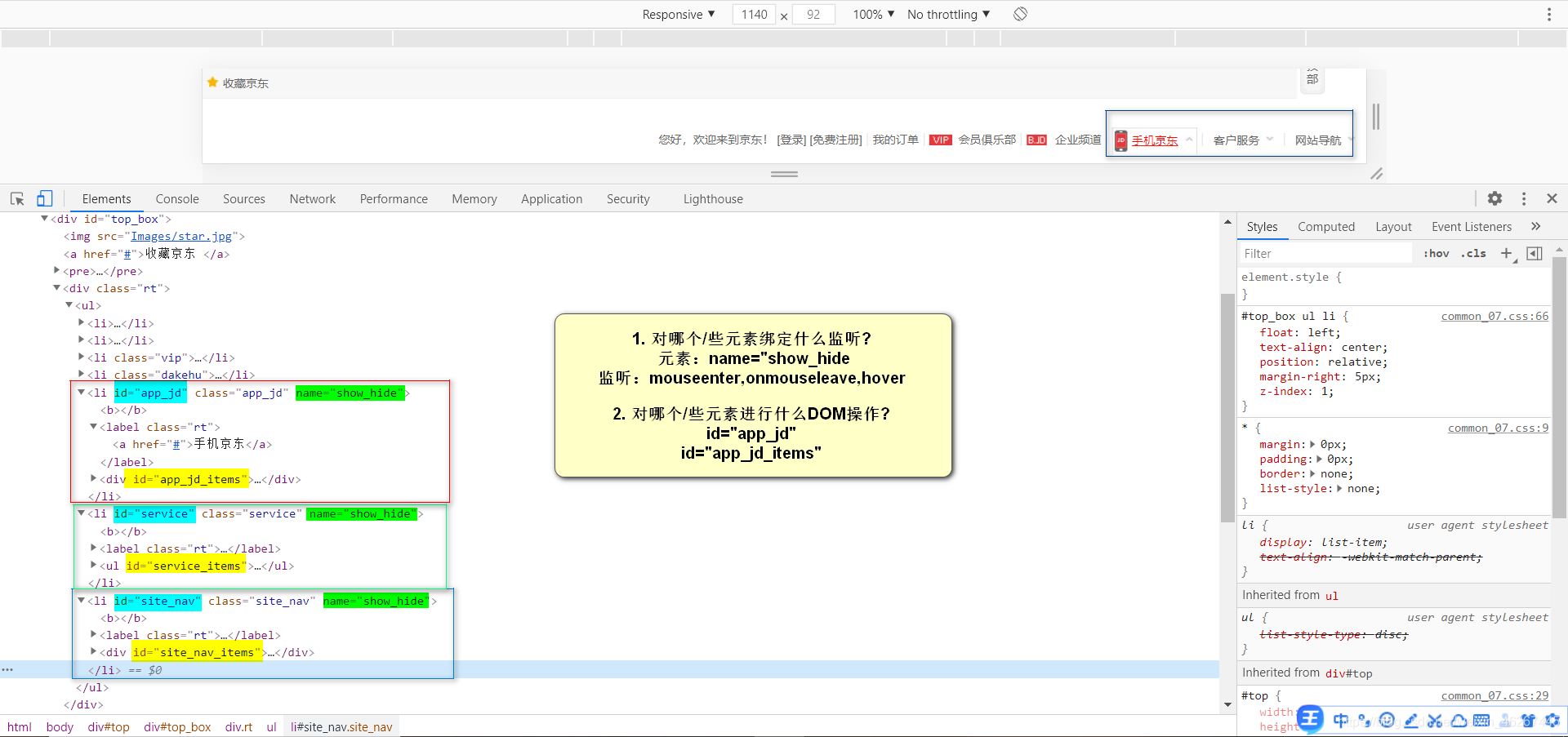Open DevTools settings gear
1568x737 pixels.
1494,198
